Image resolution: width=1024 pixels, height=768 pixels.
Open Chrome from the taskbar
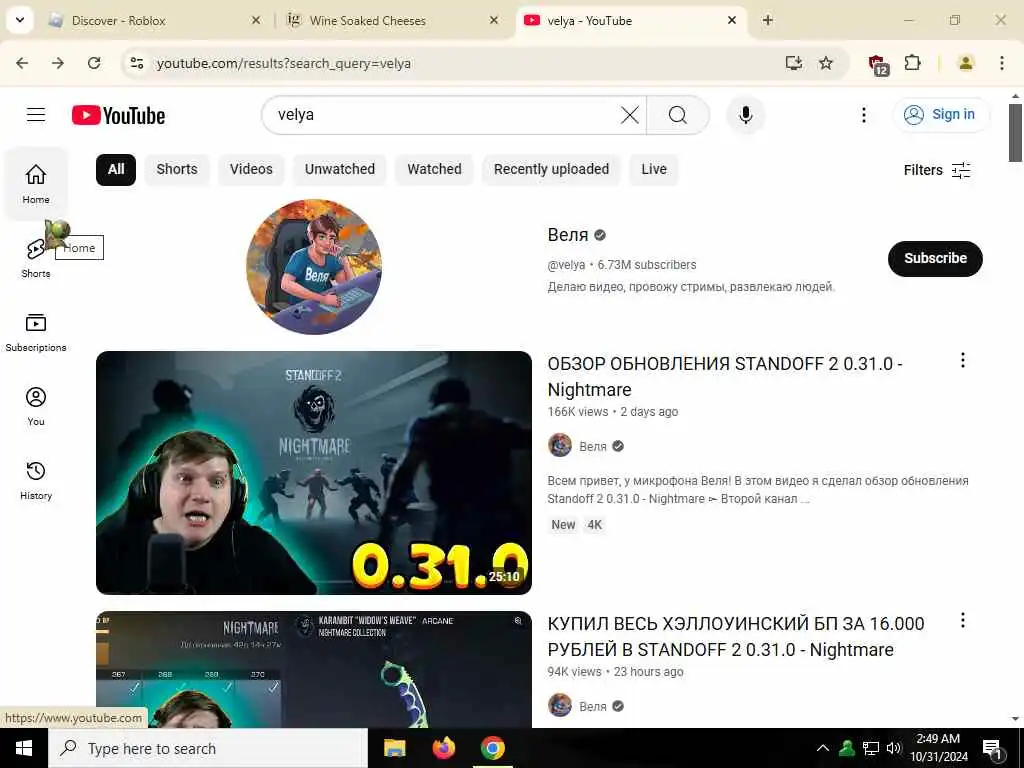click(x=492, y=748)
